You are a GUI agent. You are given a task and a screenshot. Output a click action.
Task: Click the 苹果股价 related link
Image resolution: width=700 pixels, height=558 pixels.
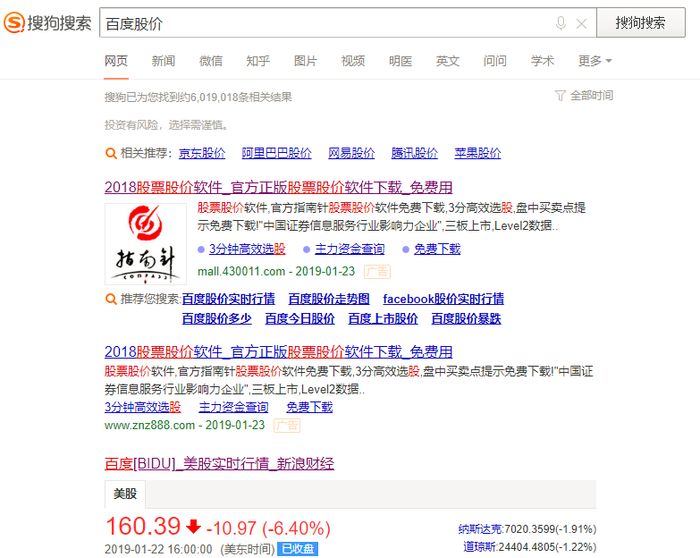tap(477, 153)
